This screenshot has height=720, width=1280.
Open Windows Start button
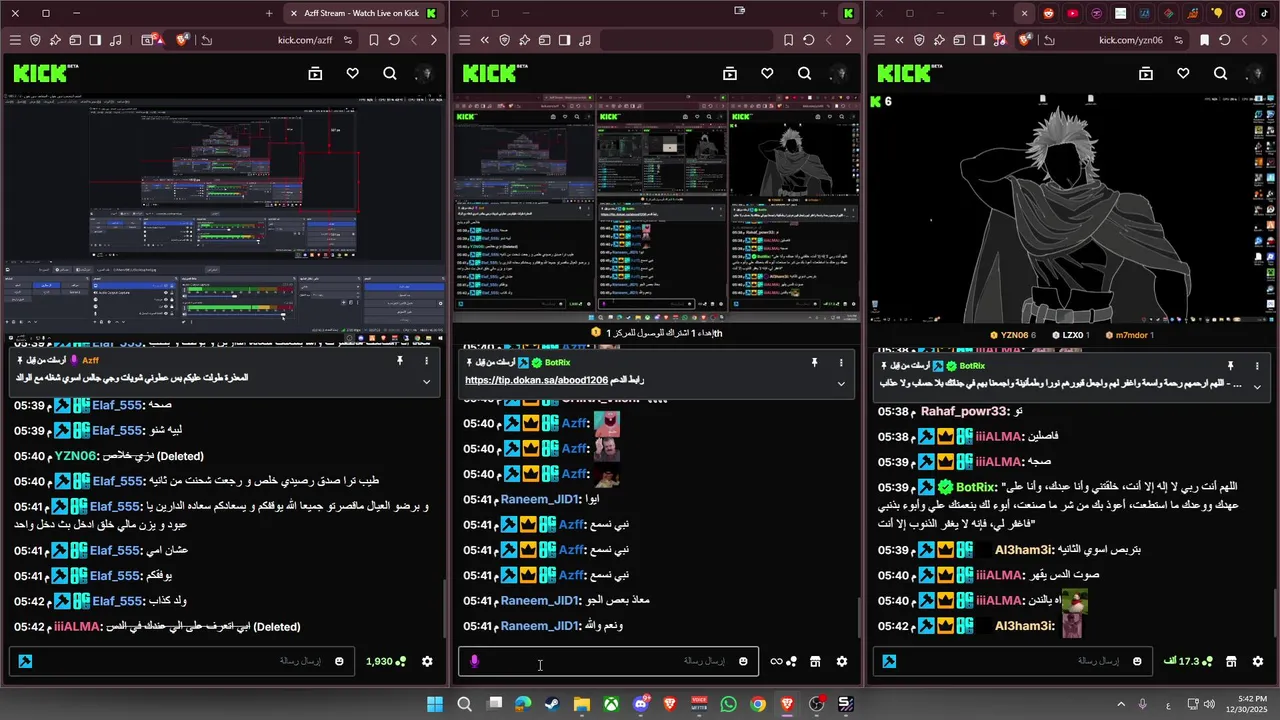click(435, 704)
